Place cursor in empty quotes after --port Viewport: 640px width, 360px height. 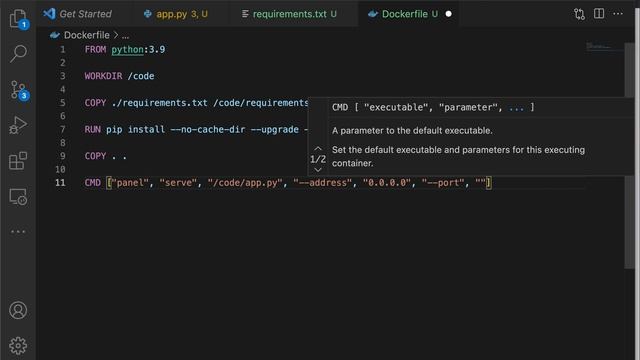(x=480, y=182)
